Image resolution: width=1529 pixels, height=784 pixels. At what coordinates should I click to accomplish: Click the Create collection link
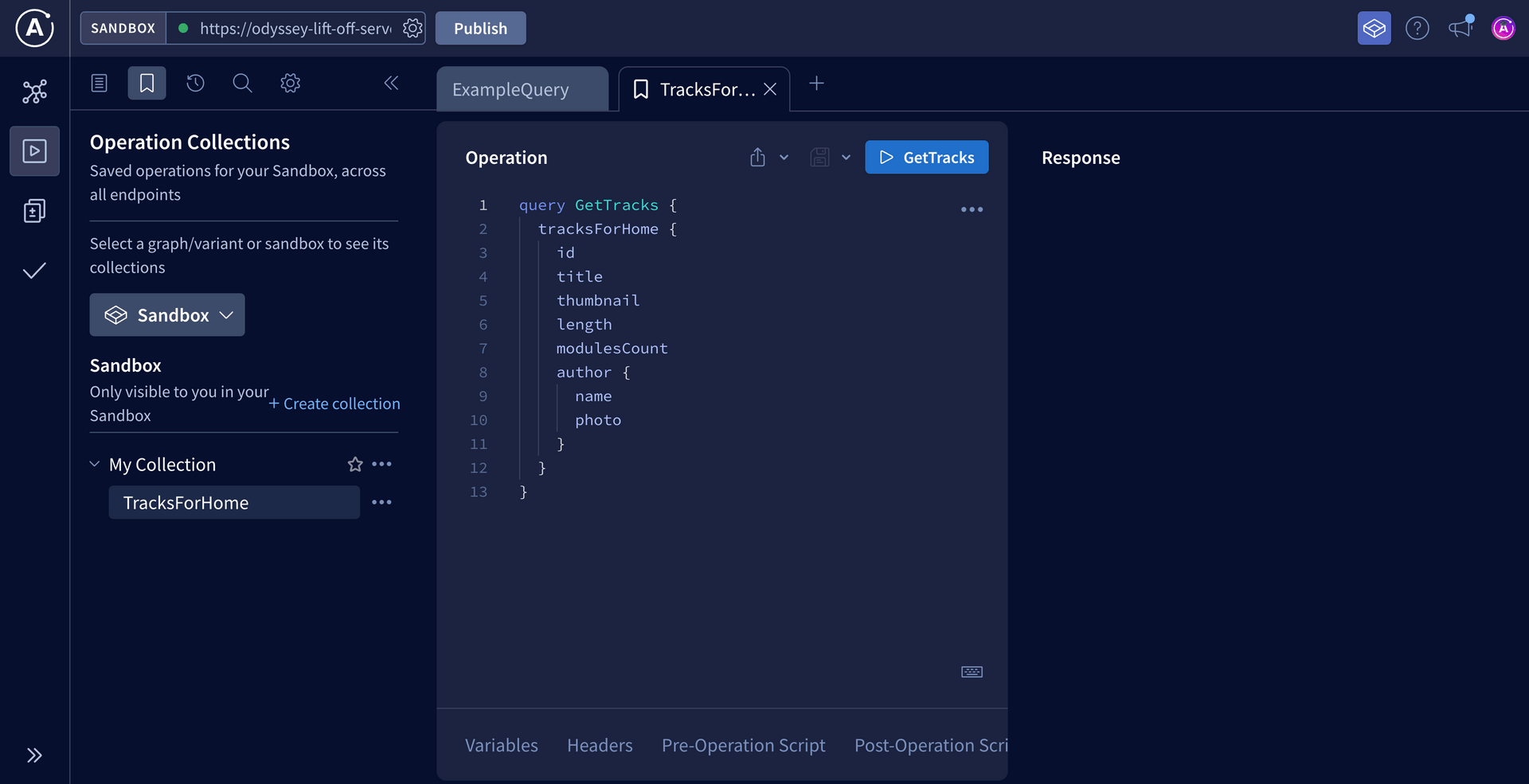(x=334, y=404)
